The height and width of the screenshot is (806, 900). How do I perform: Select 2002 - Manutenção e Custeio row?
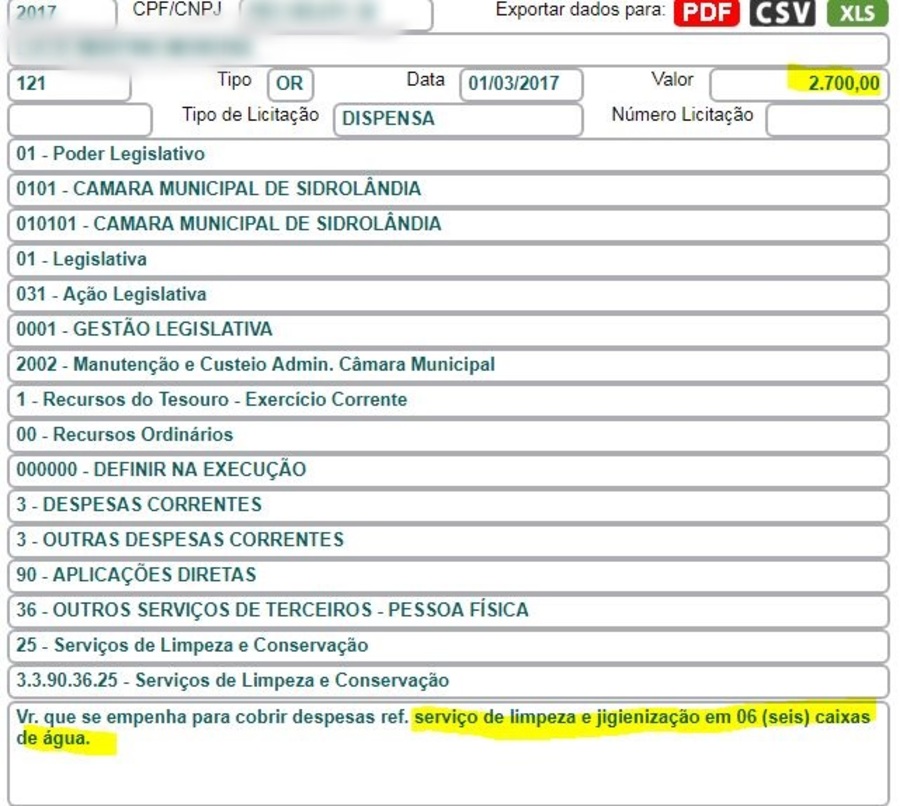click(448, 365)
